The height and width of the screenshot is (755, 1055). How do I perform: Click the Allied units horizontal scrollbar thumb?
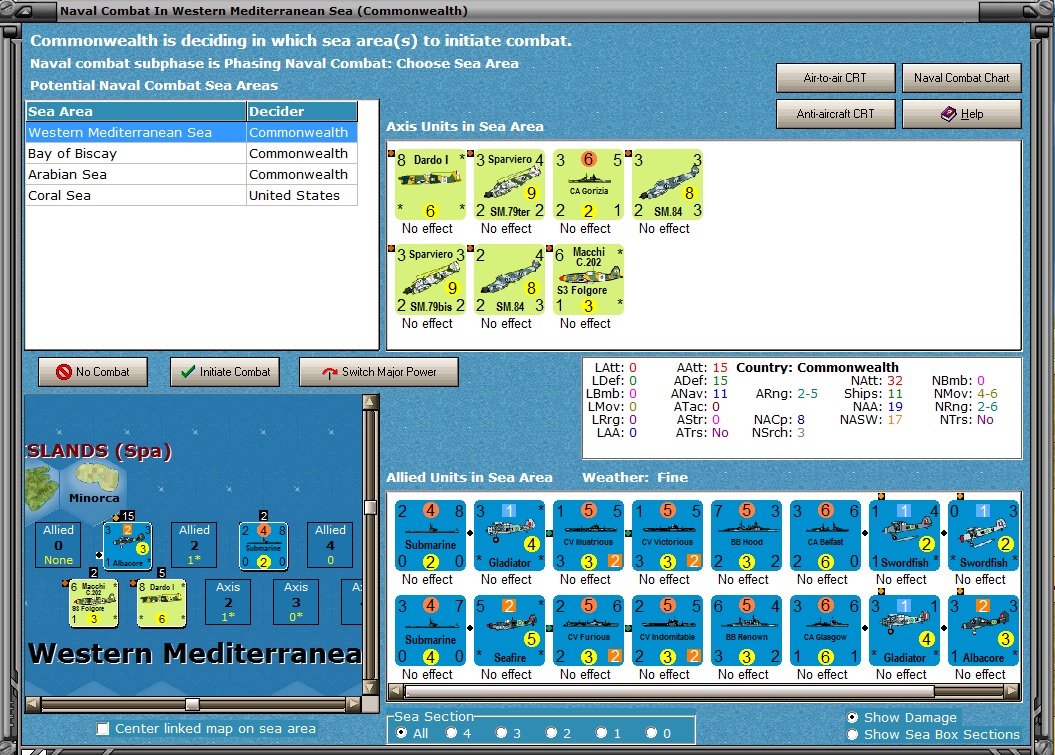coord(669,690)
